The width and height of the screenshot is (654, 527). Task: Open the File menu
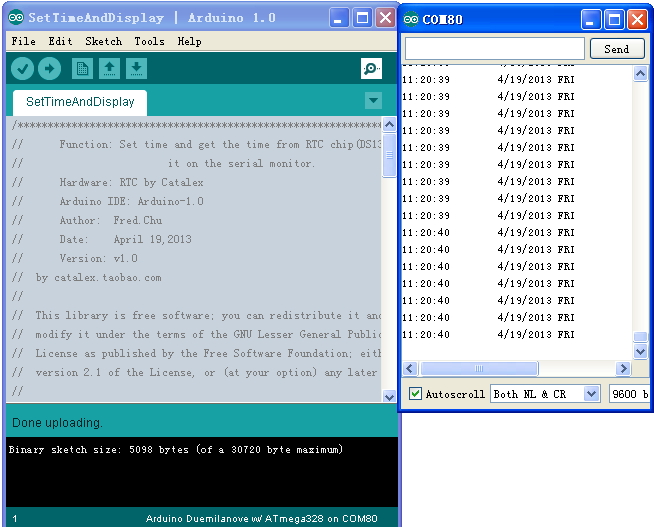pos(23,41)
